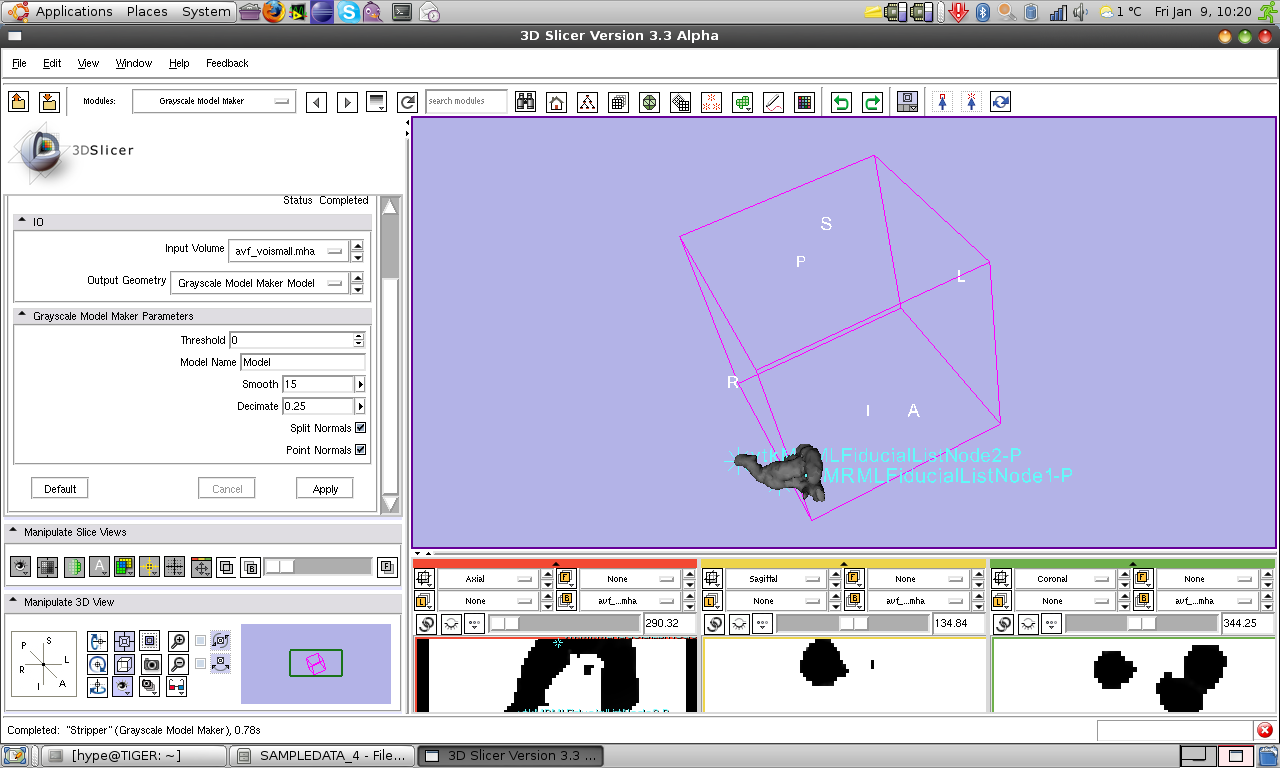The image size is (1280, 768).
Task: Zoom out the 3D view with magnifier minus
Action: click(177, 663)
